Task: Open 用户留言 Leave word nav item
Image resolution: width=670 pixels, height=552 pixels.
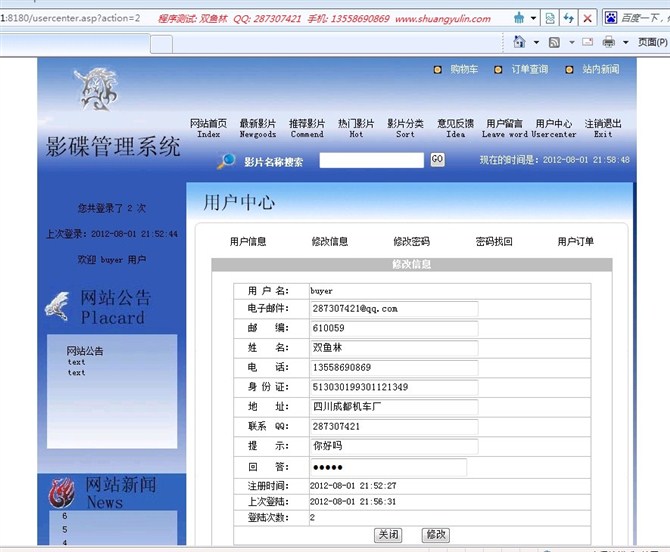Action: (505, 129)
